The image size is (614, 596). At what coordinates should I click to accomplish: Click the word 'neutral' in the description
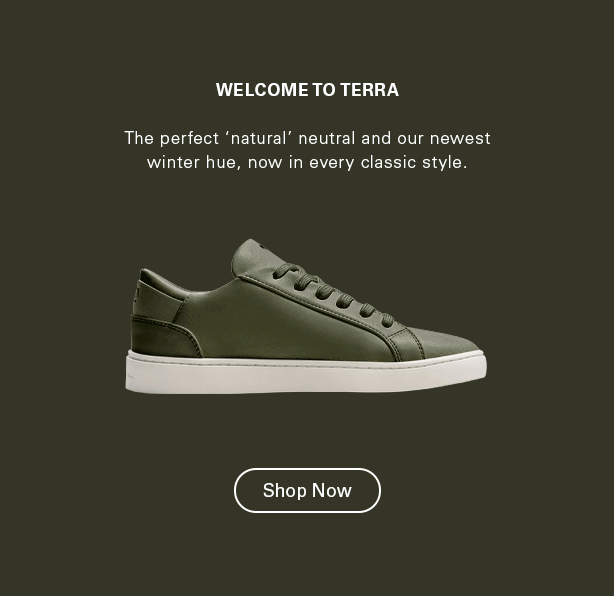[327, 138]
